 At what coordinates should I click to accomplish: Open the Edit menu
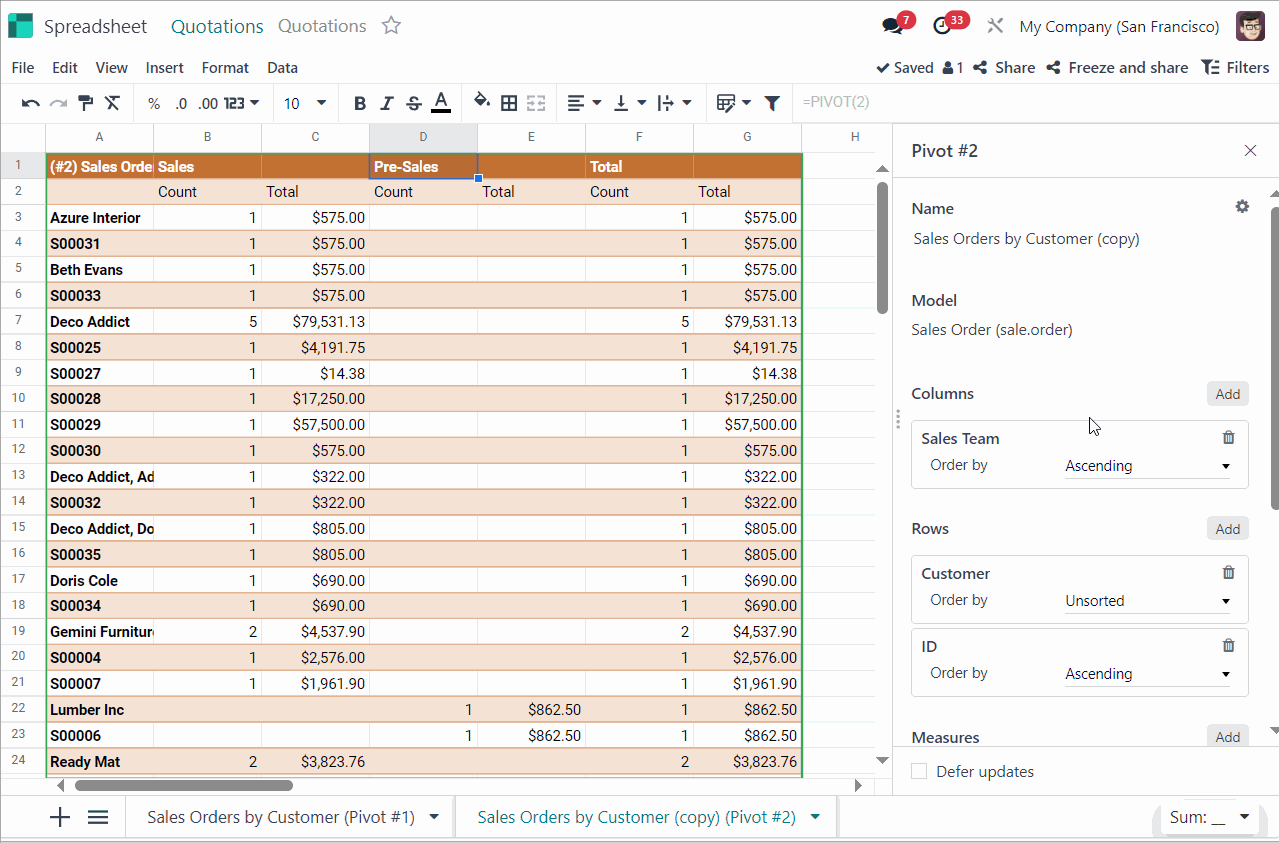tap(65, 68)
